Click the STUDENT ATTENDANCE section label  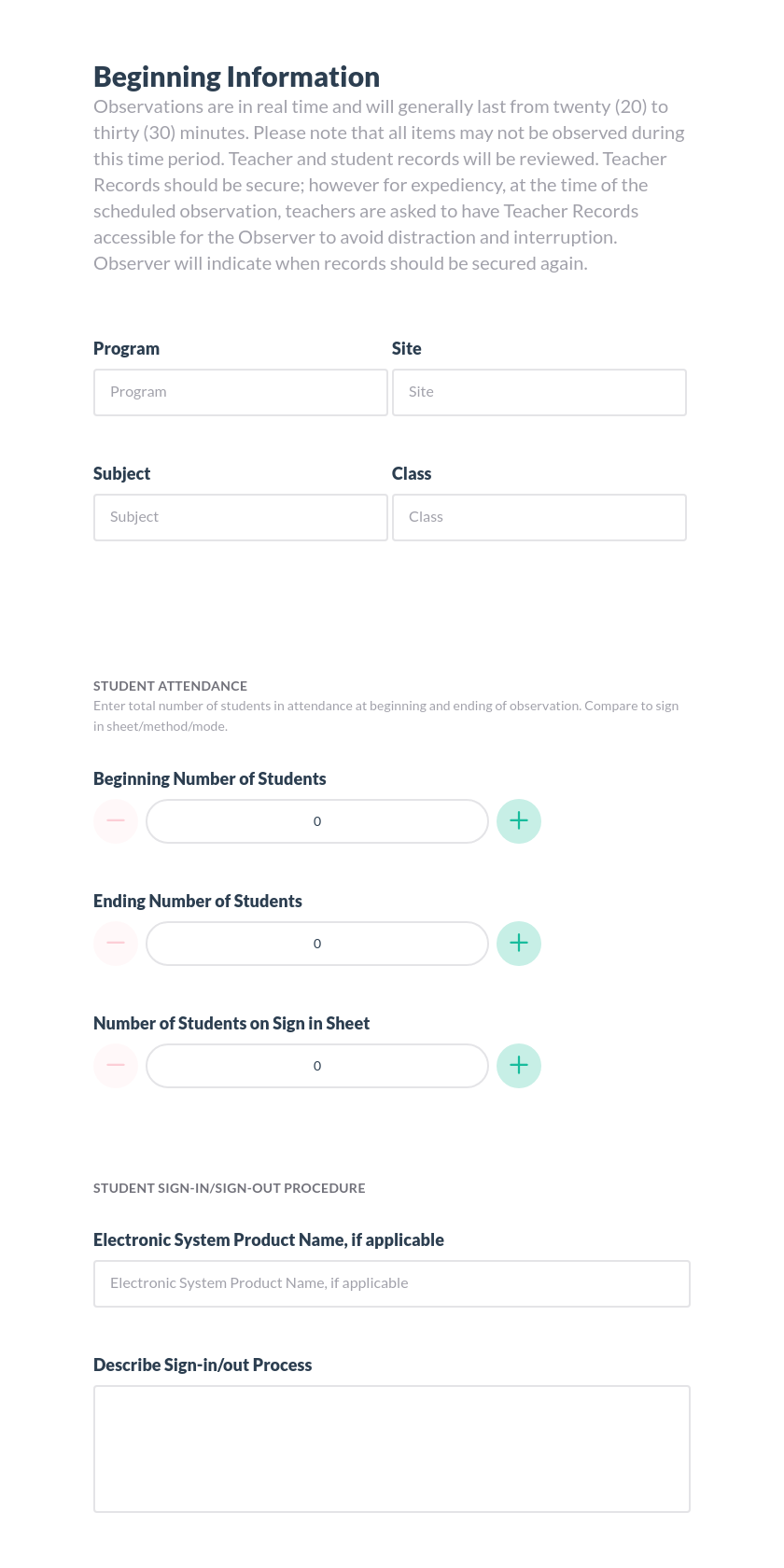click(170, 685)
